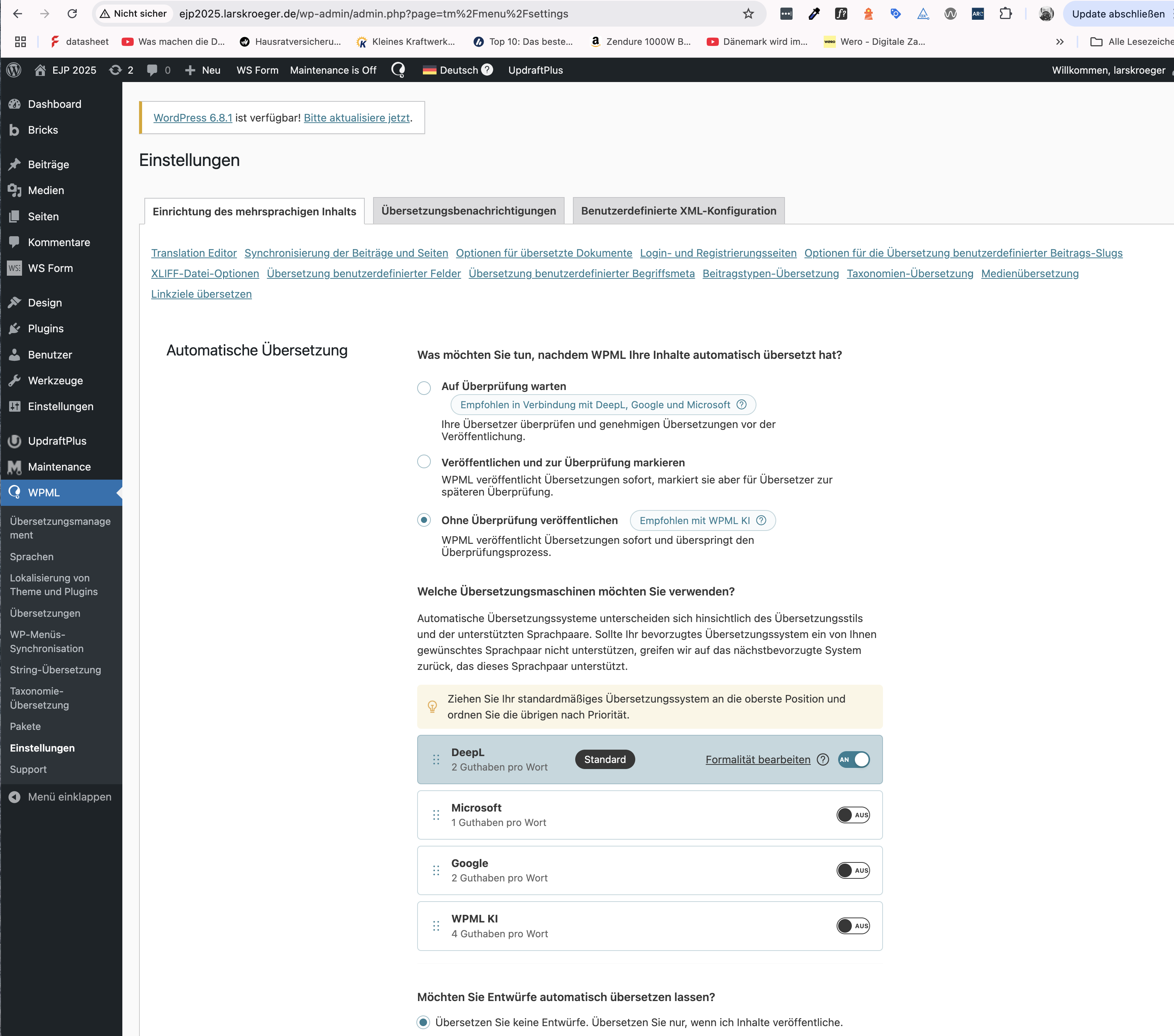Grab the DeepL drag handle
Image resolution: width=1174 pixels, height=1036 pixels.
coord(436,760)
